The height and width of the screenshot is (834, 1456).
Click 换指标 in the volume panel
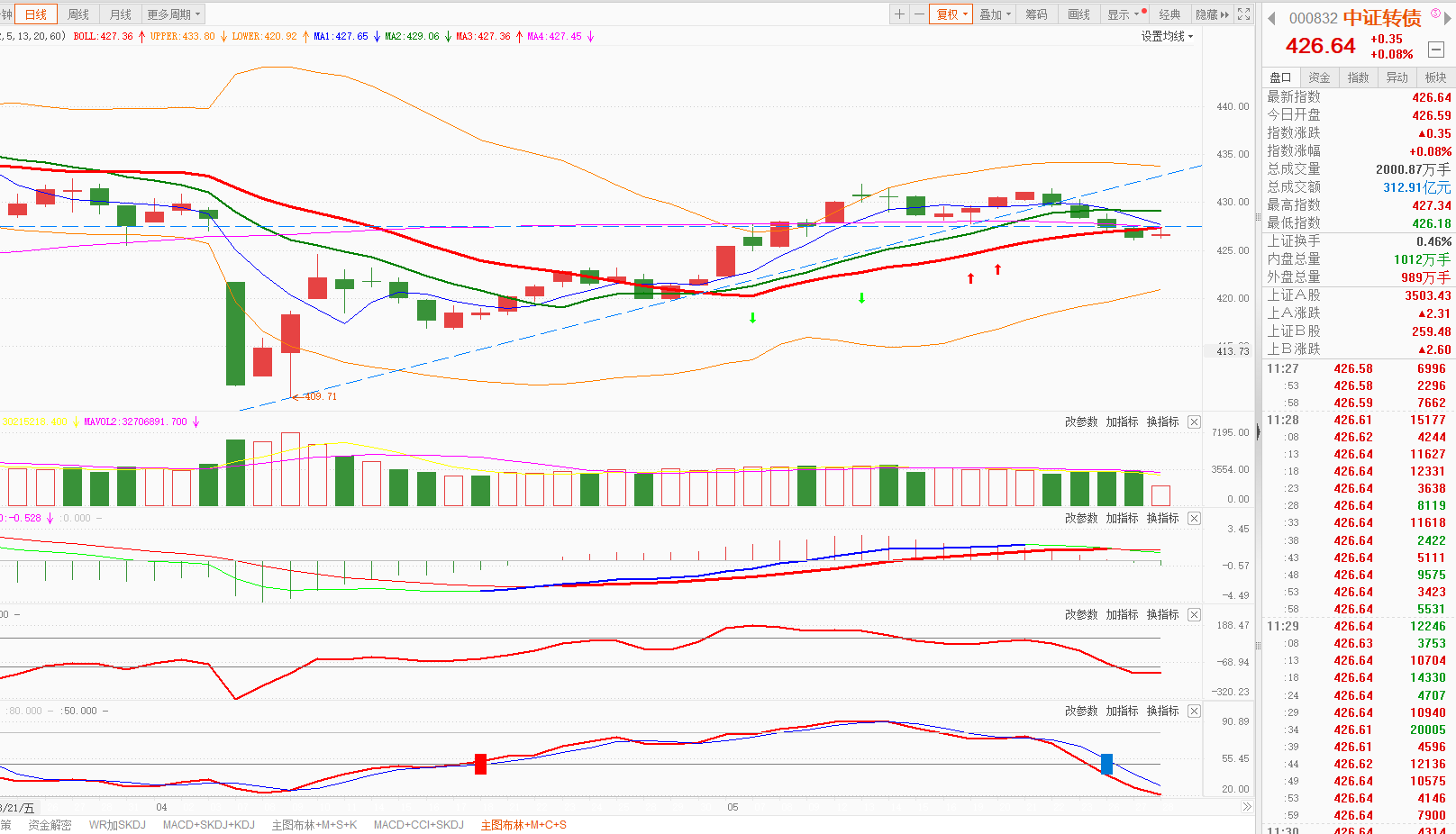[1162, 422]
